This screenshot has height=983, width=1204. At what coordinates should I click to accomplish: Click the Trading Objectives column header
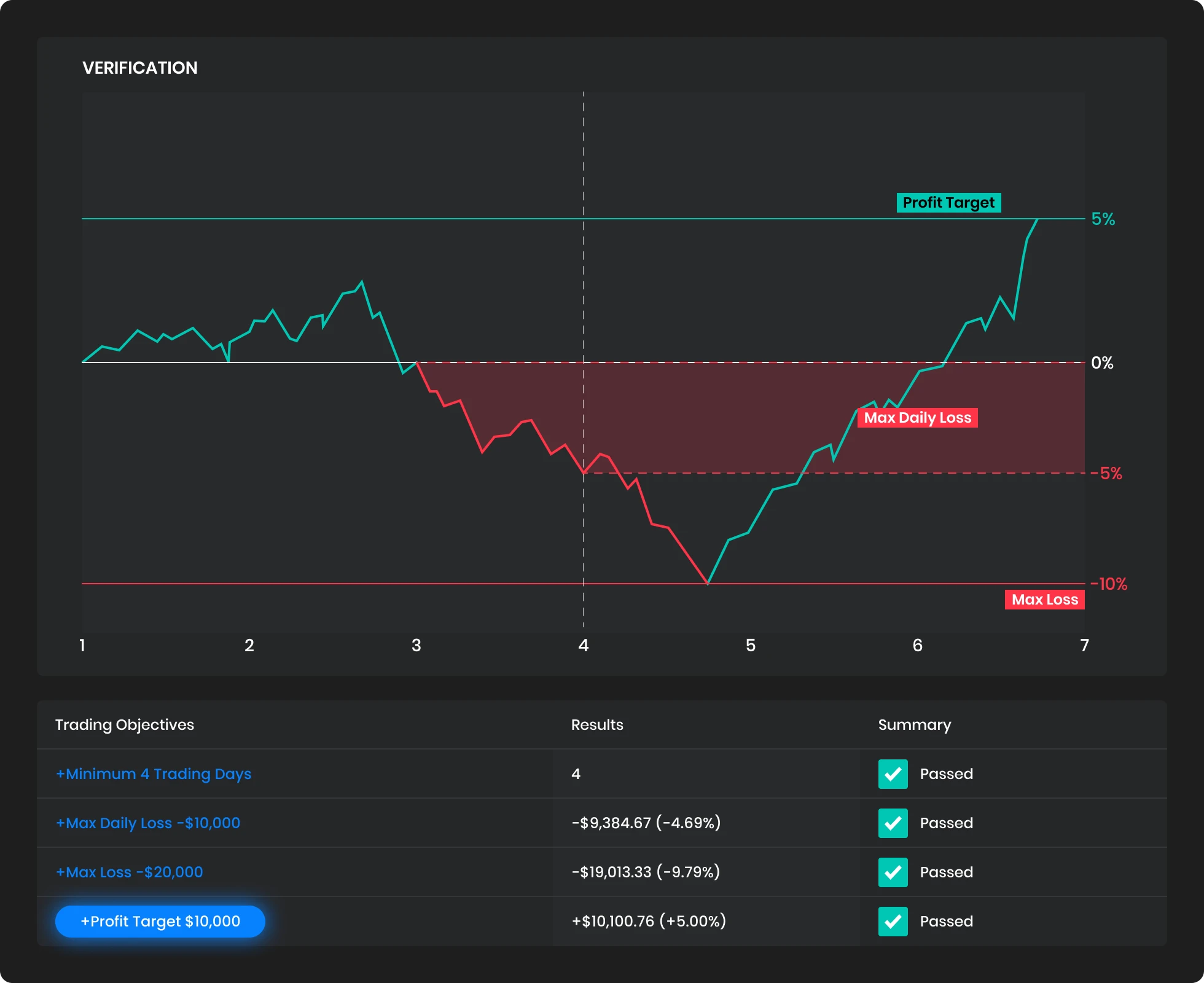125,725
